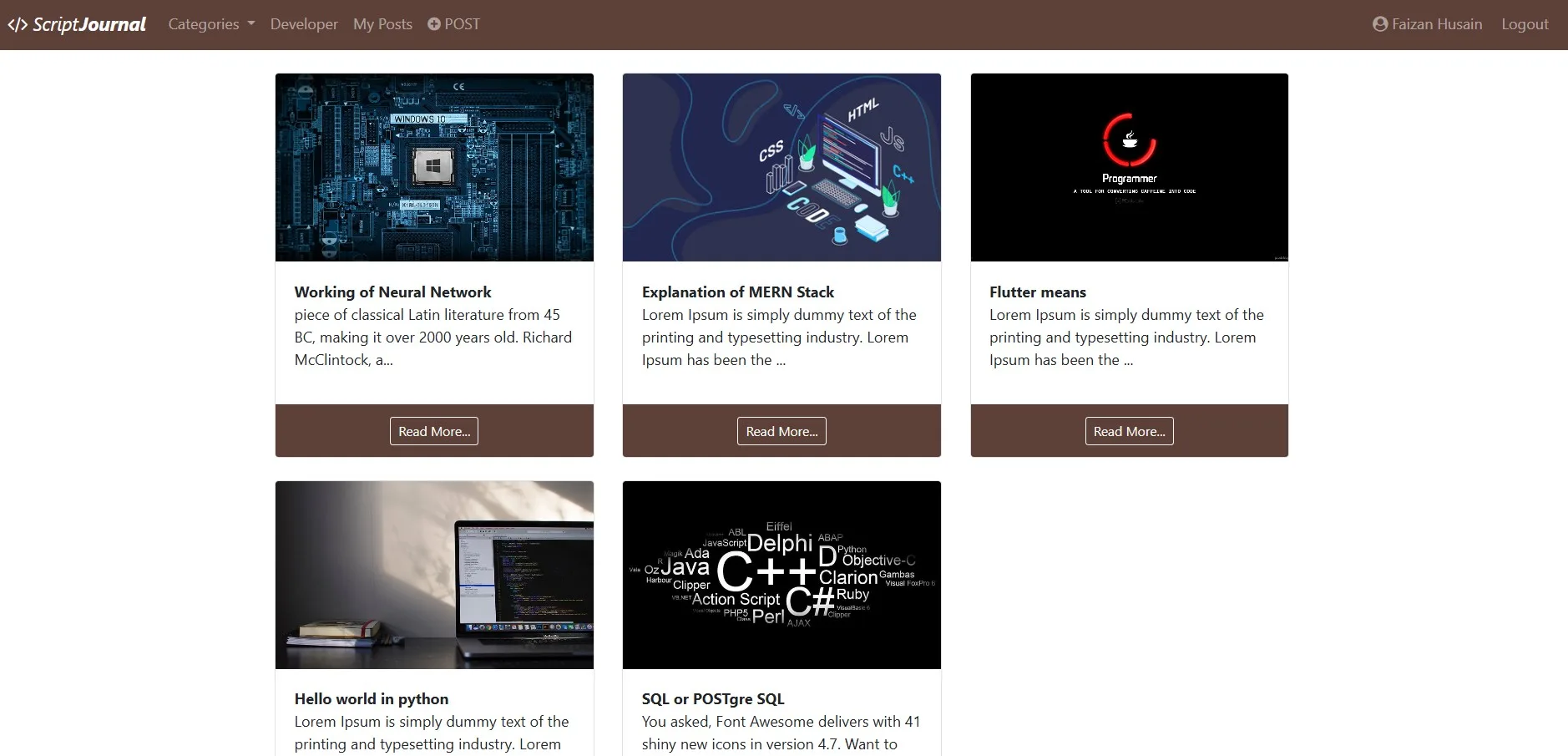Open Faizan Husain profile link
This screenshot has height=756, width=1568.
(x=1428, y=24)
